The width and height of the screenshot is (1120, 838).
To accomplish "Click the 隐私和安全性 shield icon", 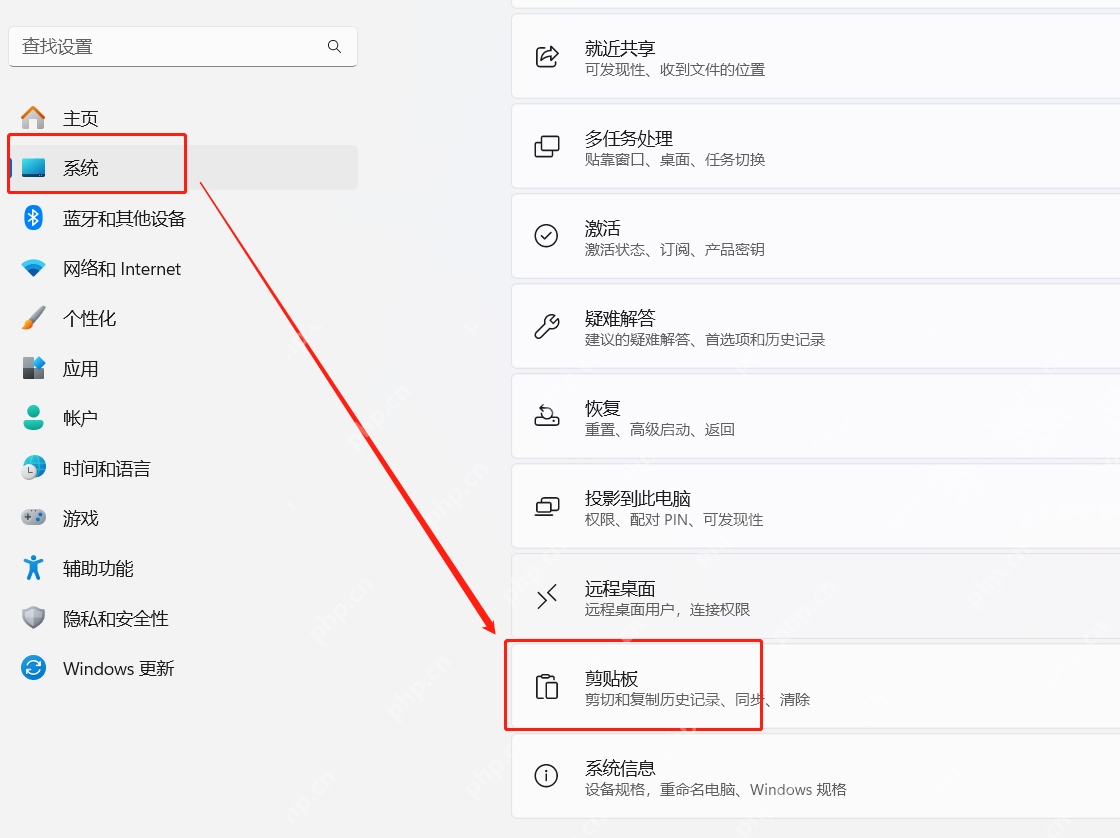I will [33, 618].
